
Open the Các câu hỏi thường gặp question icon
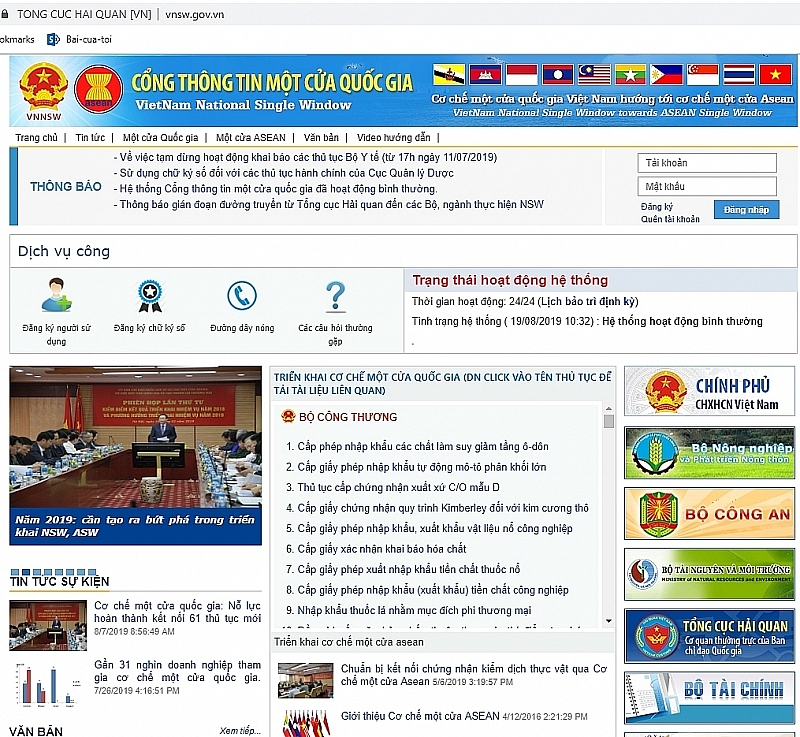(x=335, y=296)
